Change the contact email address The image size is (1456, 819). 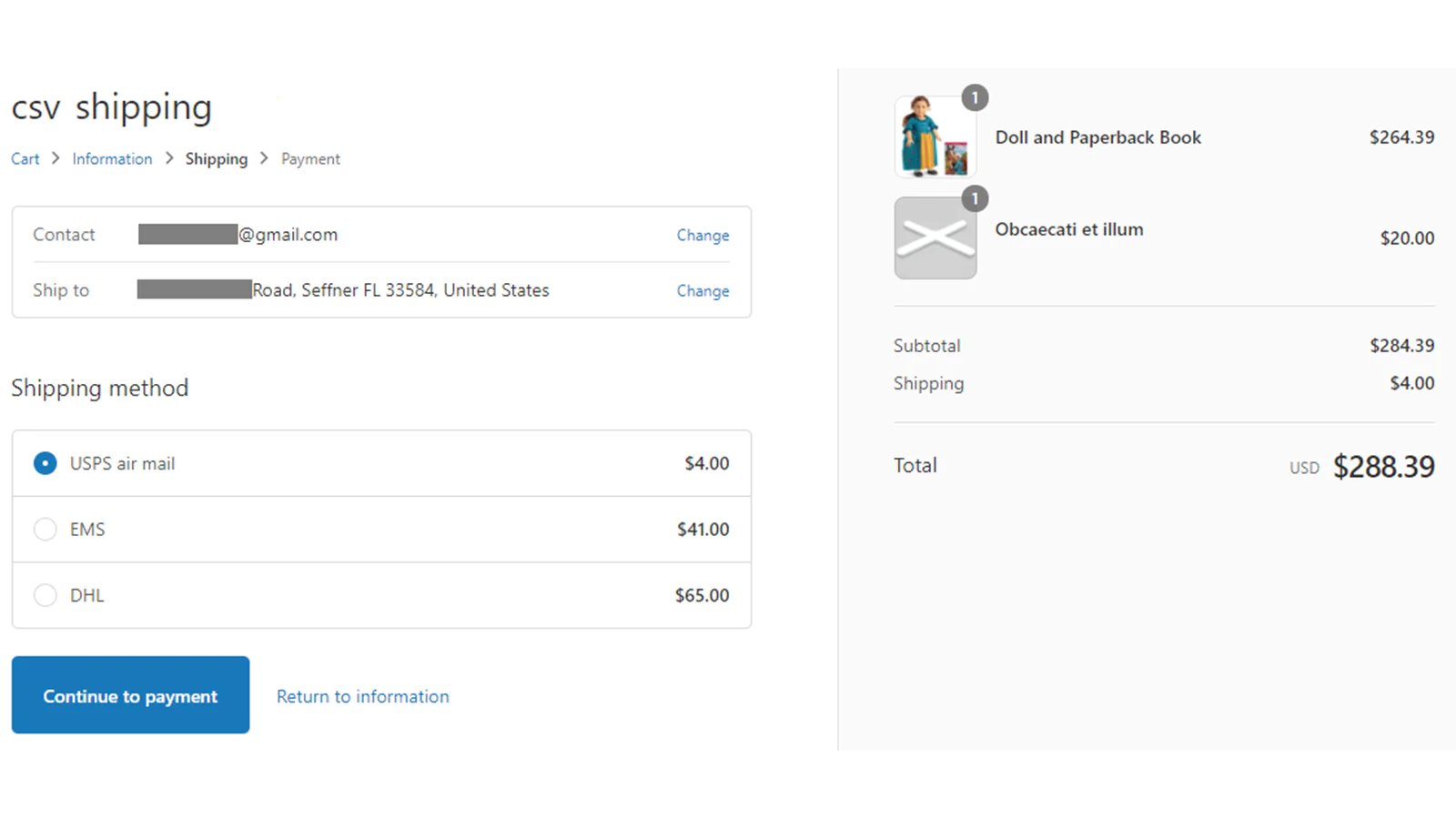pos(703,235)
